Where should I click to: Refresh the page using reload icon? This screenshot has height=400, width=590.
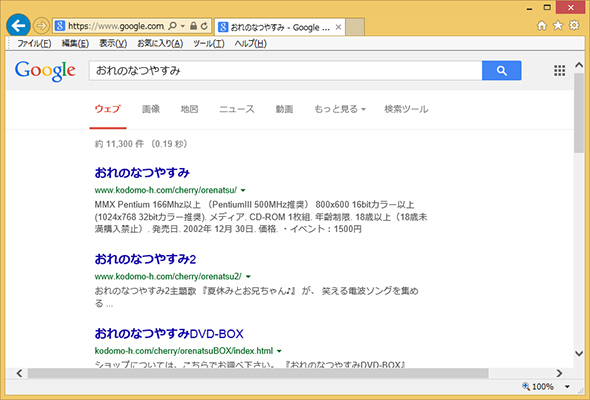click(204, 26)
